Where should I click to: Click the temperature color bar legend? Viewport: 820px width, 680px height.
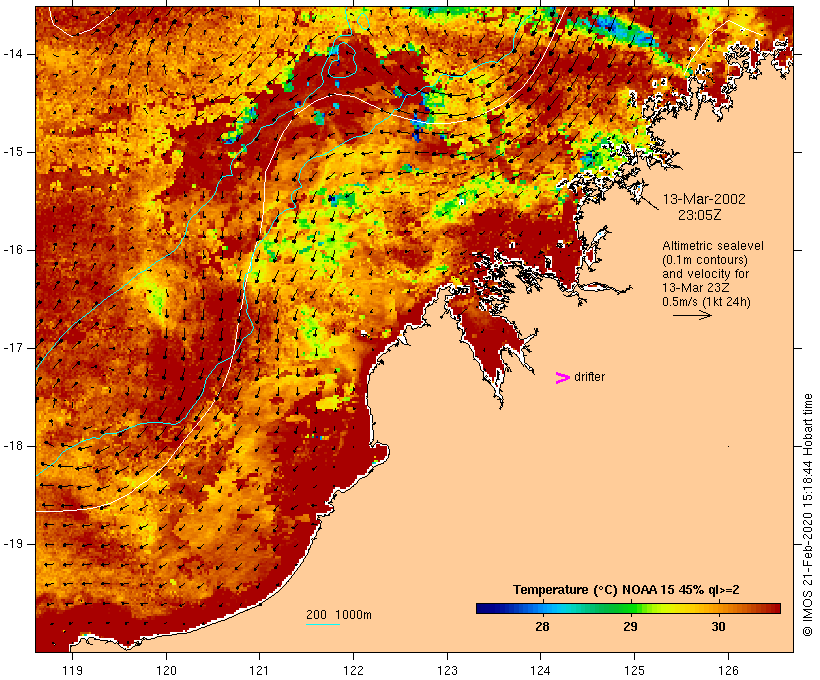pos(628,608)
